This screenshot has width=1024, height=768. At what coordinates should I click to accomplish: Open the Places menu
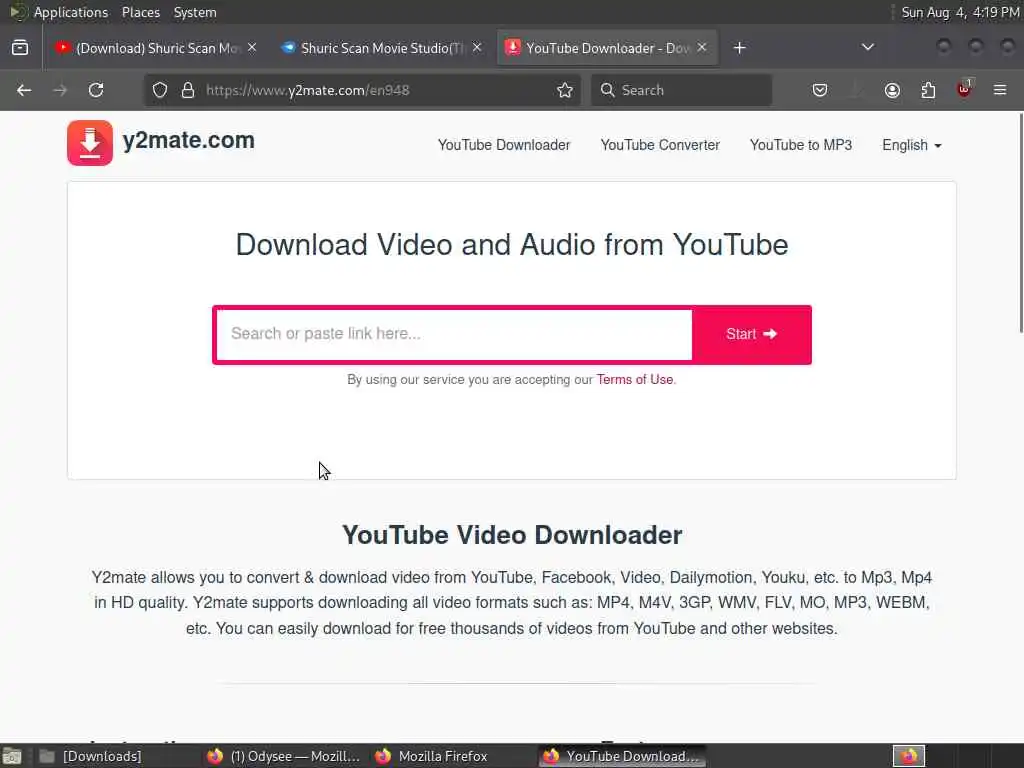(x=140, y=12)
